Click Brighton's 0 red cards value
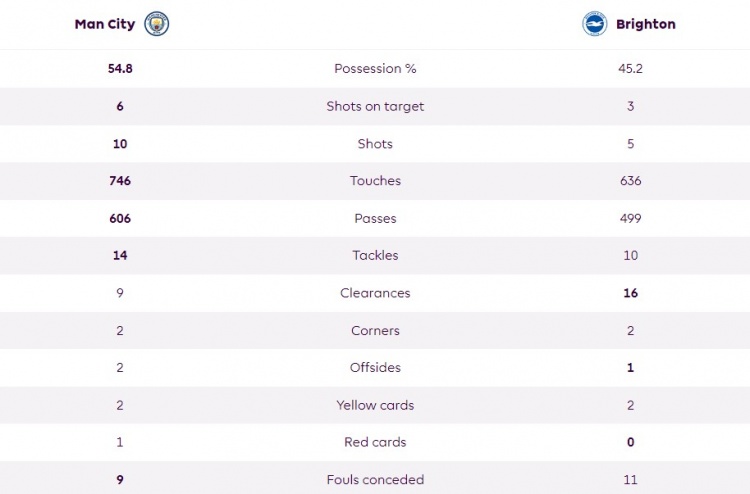This screenshot has height=494, width=750. (x=630, y=442)
